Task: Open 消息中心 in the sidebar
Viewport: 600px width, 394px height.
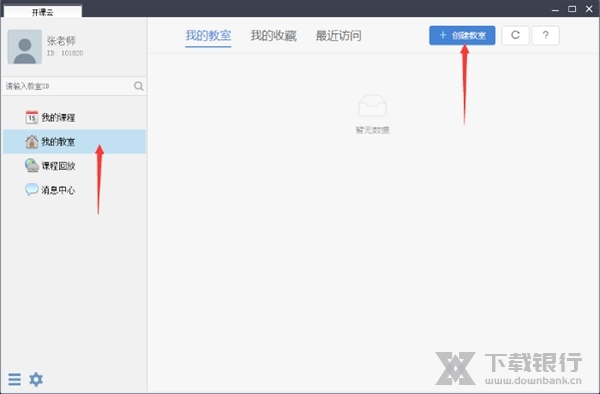Action: 75,190
